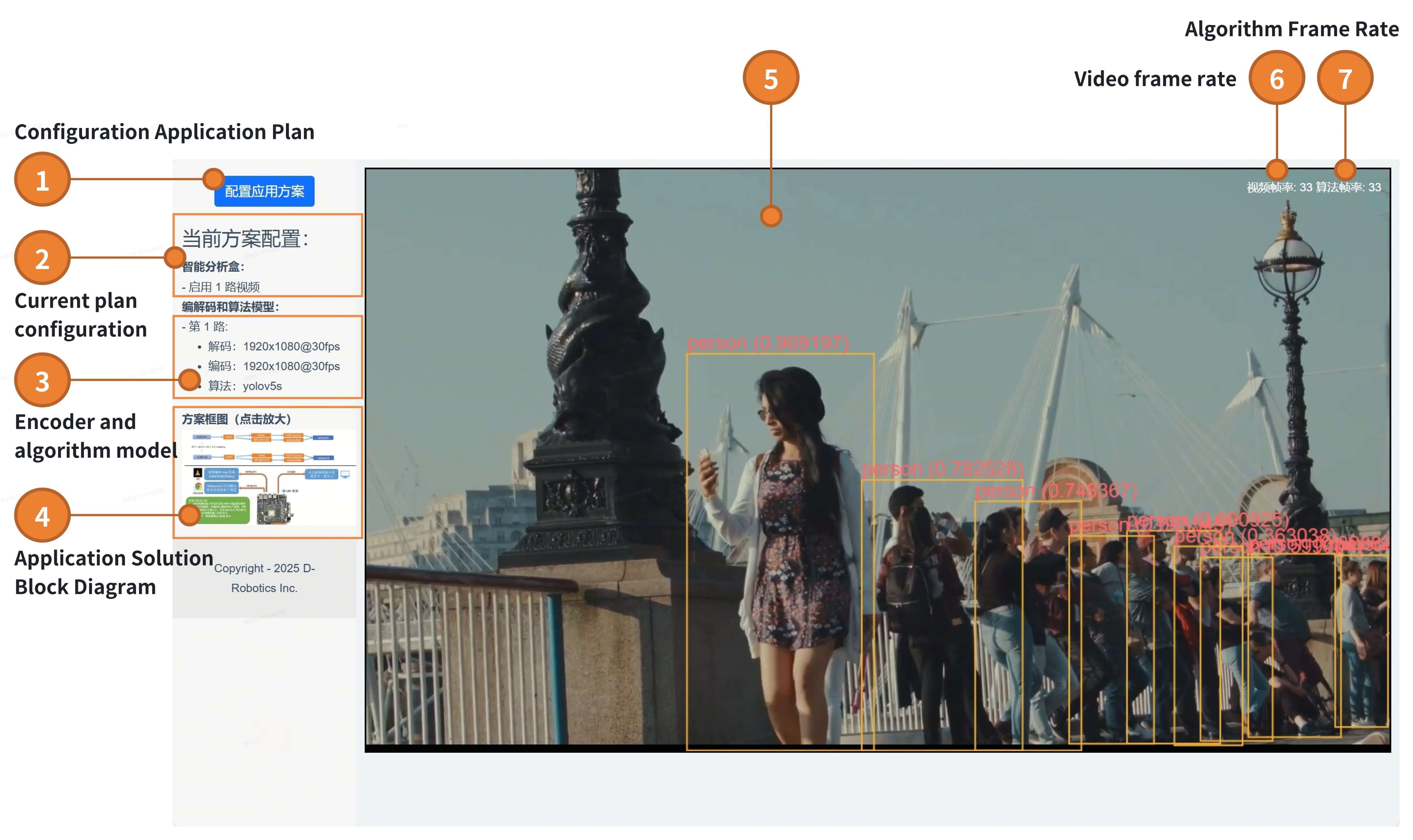Screen dimensions: 1413x840
Task: Click orange annotation marker number 5
Action: (x=771, y=78)
